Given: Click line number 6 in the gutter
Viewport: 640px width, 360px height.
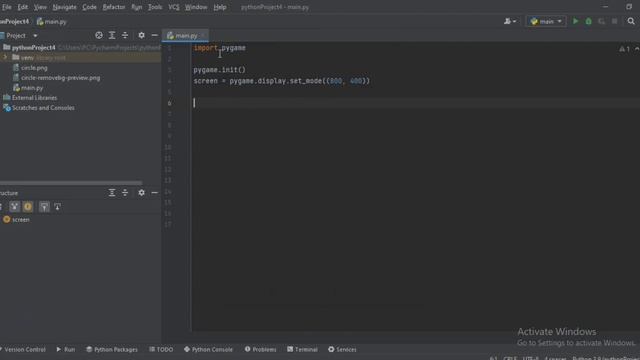Looking at the screenshot, I should [169, 103].
